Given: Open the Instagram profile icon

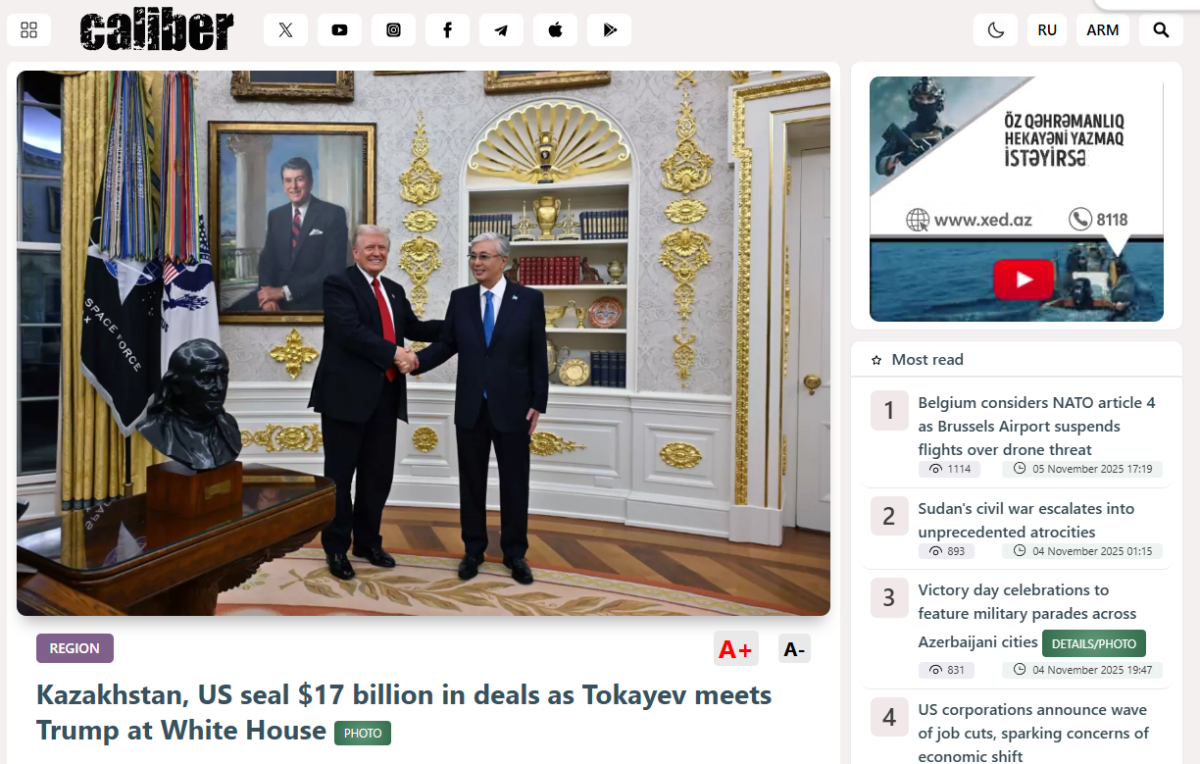Looking at the screenshot, I should (x=394, y=30).
